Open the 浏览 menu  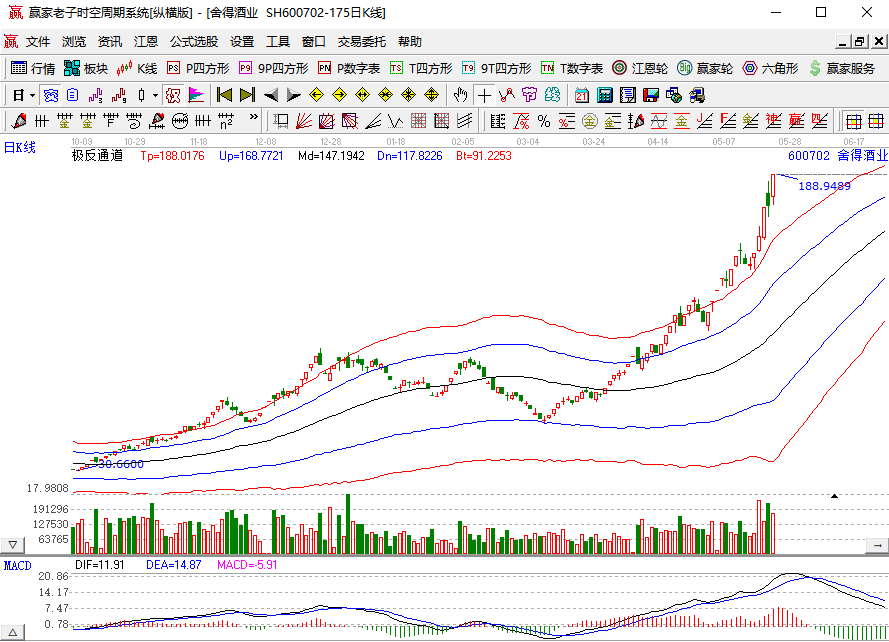tap(74, 41)
